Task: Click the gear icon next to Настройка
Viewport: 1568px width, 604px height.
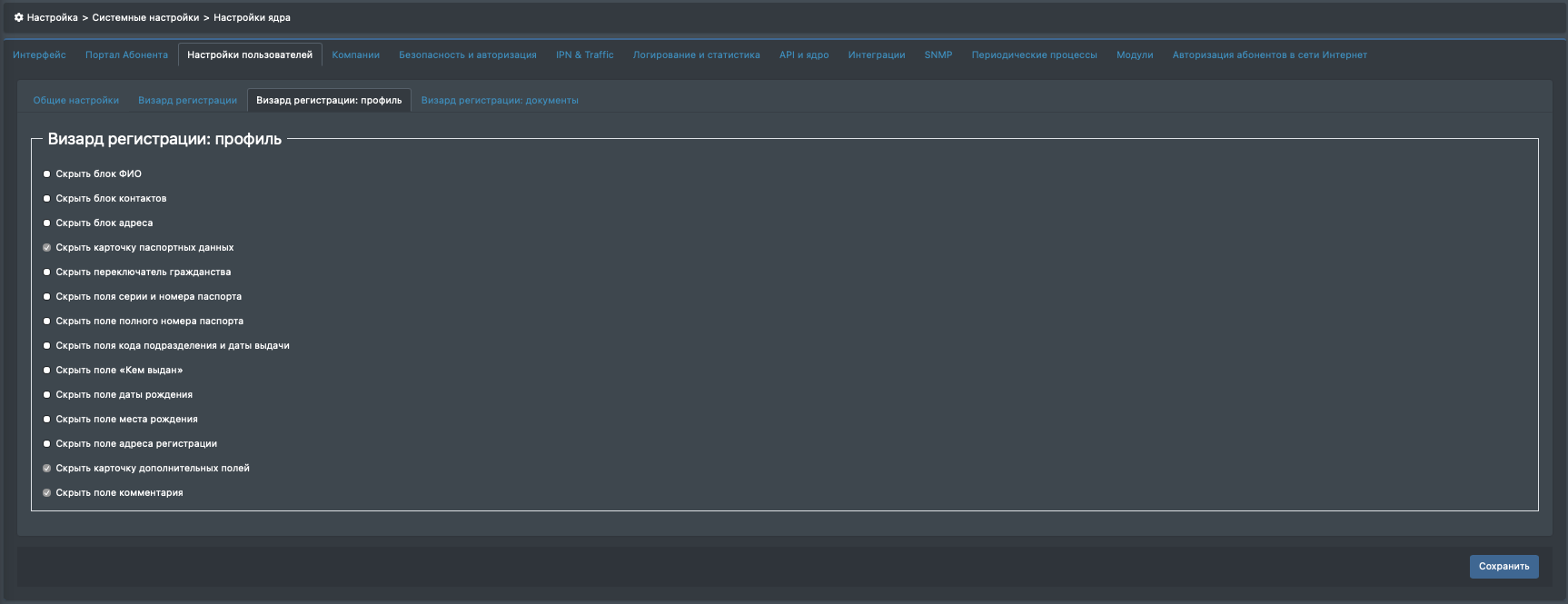Action: 18,17
